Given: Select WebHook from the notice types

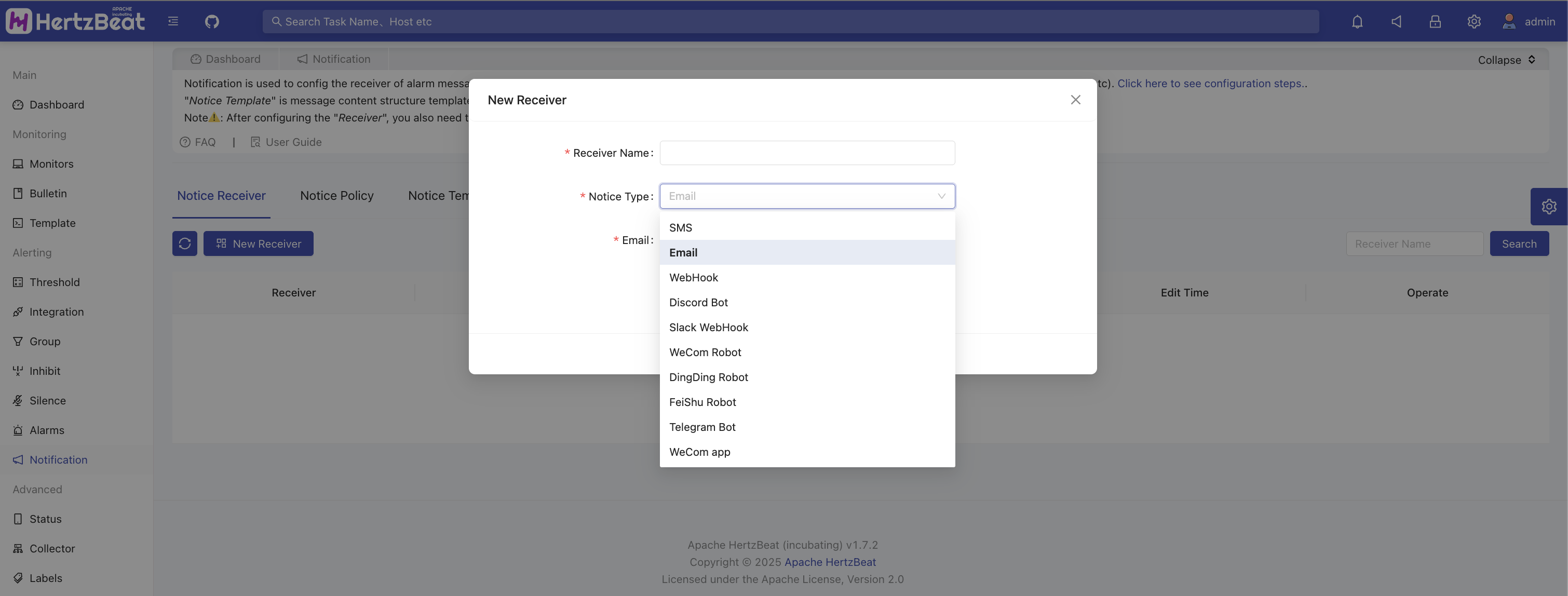Looking at the screenshot, I should [693, 278].
